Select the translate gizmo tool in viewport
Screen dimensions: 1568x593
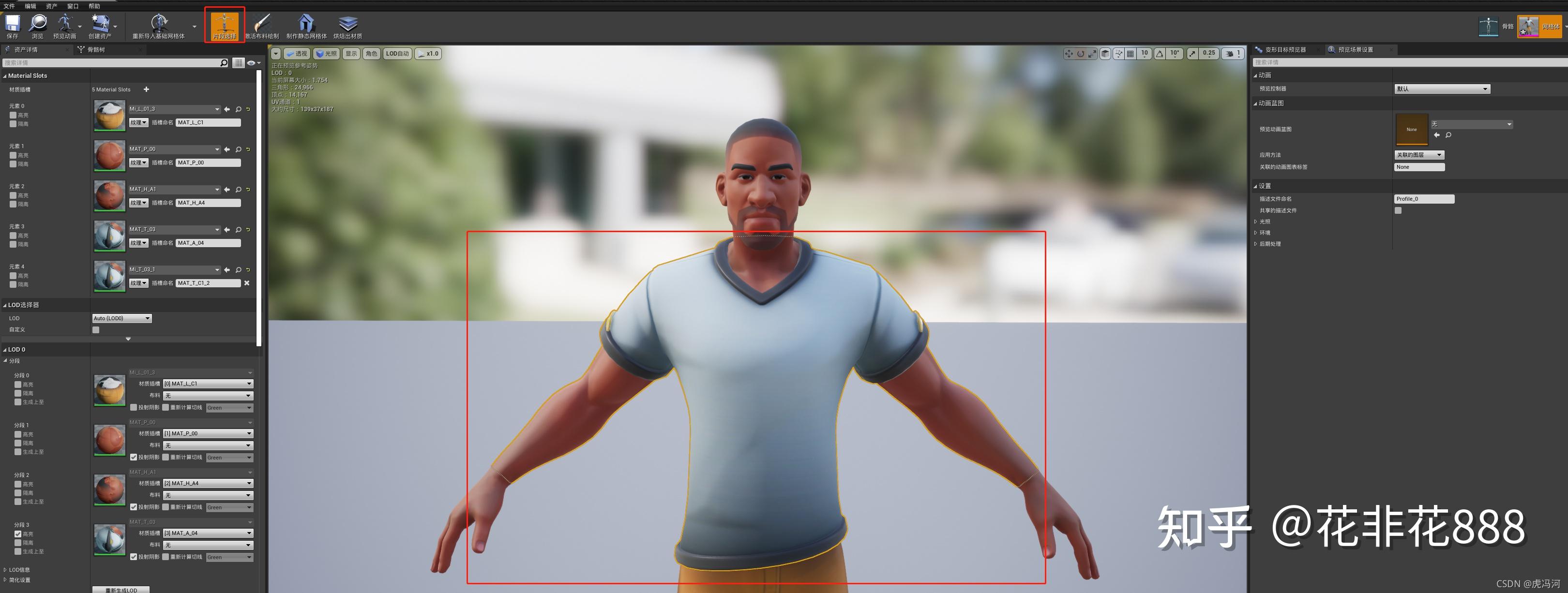(1069, 54)
